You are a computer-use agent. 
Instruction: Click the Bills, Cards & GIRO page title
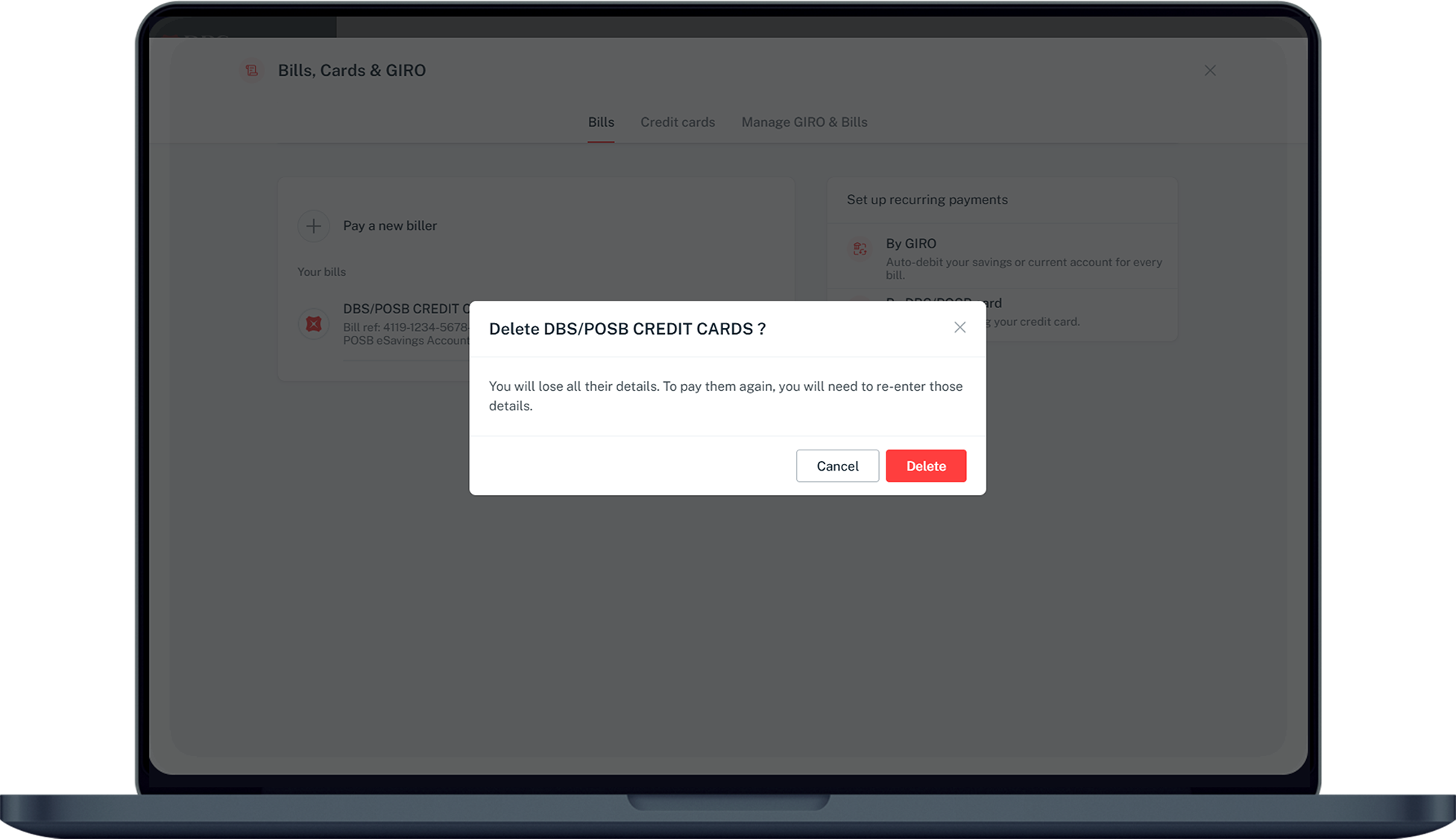[x=352, y=70]
